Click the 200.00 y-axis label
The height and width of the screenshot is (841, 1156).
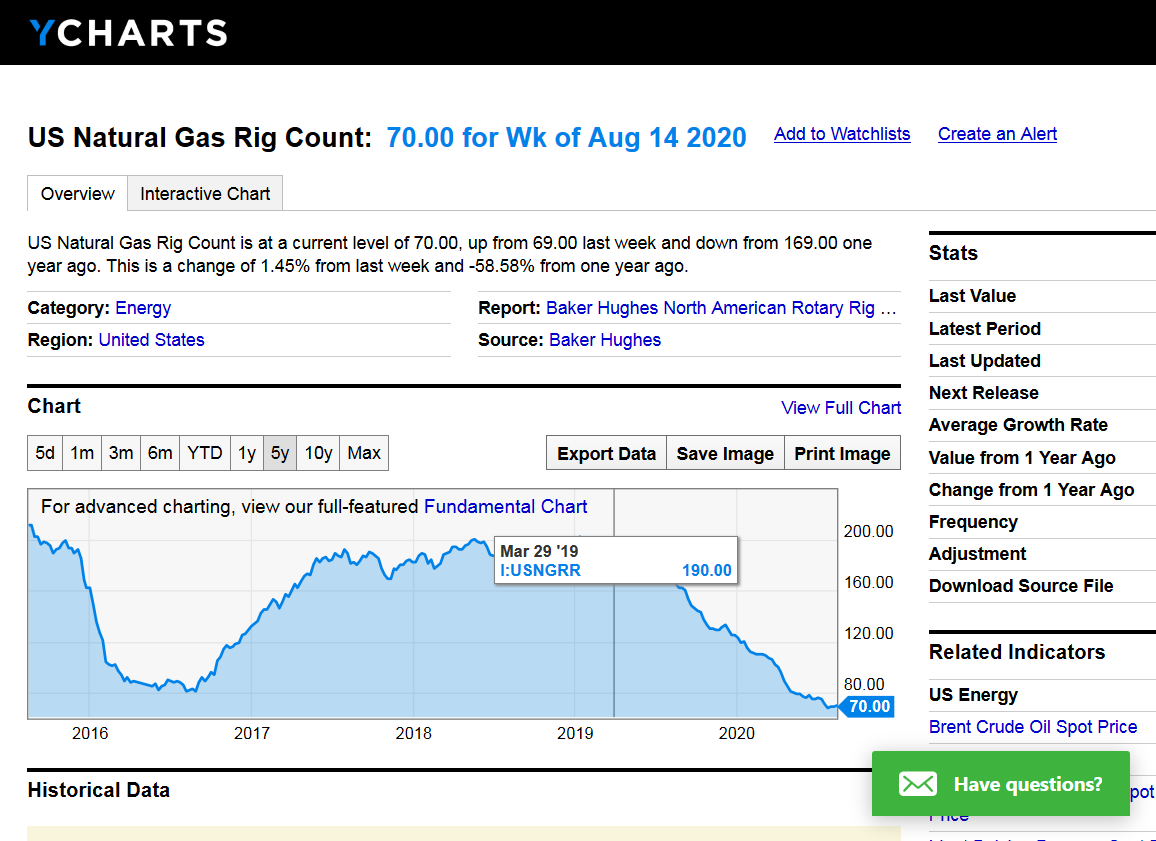pos(868,531)
